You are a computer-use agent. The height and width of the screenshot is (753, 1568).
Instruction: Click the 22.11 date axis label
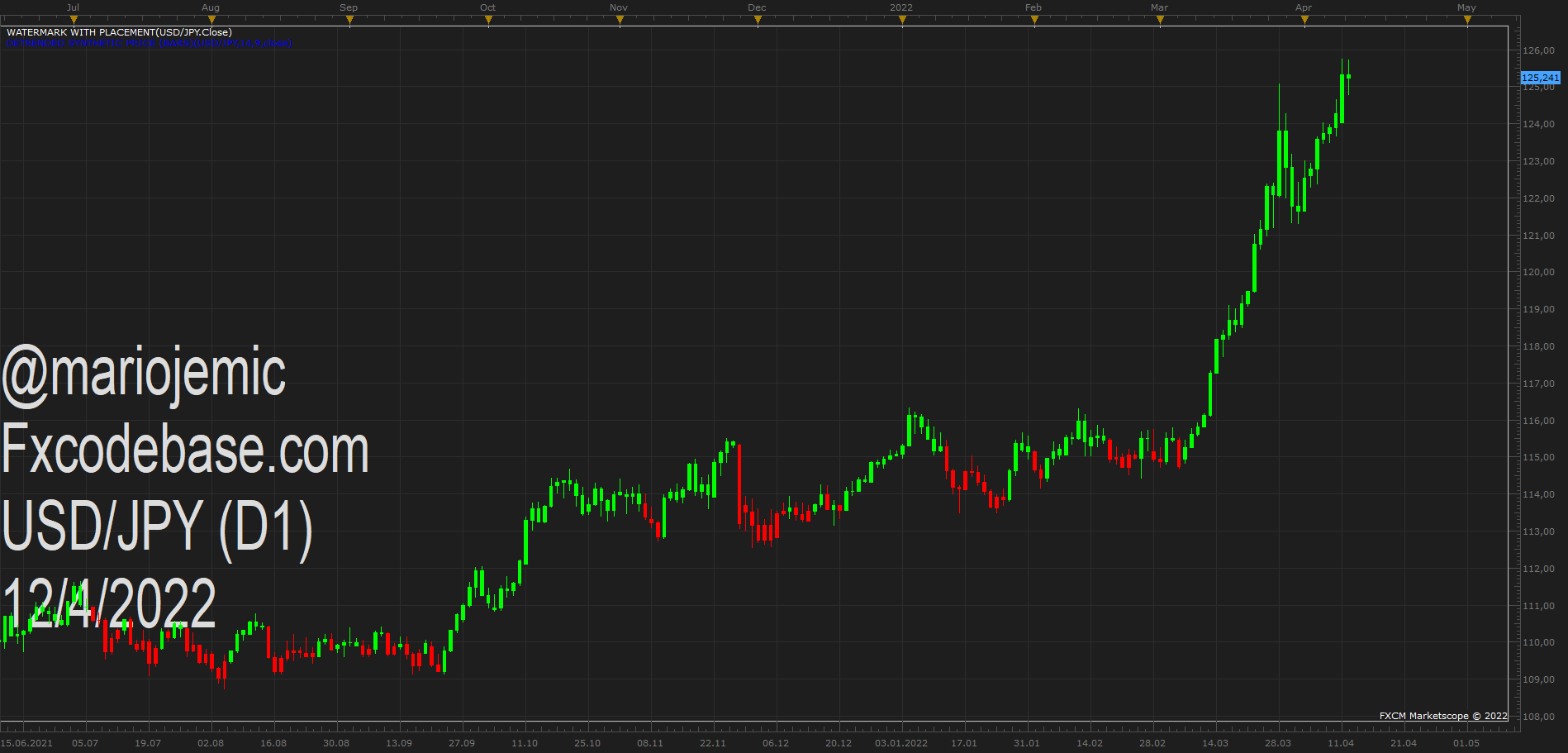[x=713, y=743]
